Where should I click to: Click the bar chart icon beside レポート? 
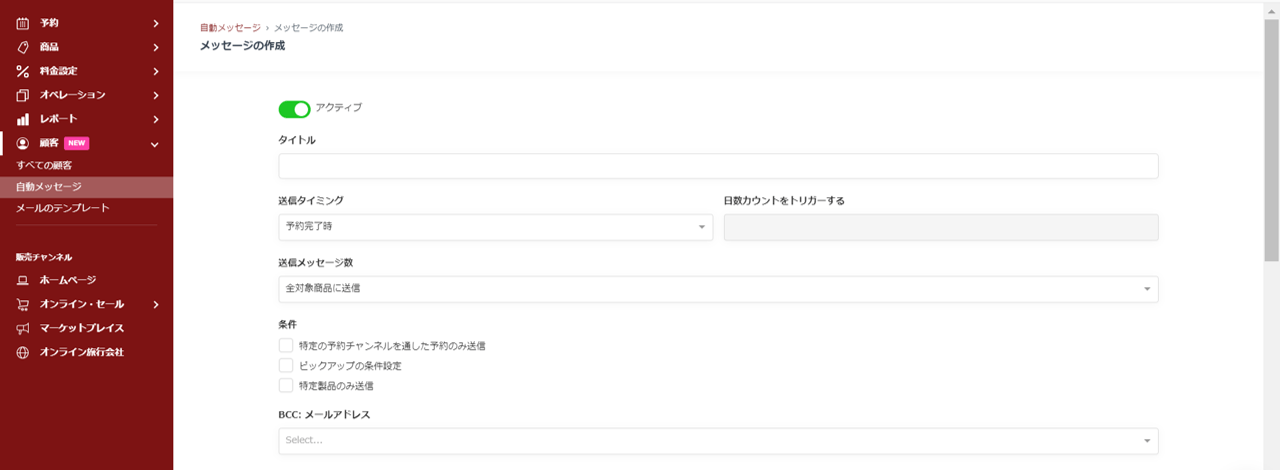tap(23, 119)
